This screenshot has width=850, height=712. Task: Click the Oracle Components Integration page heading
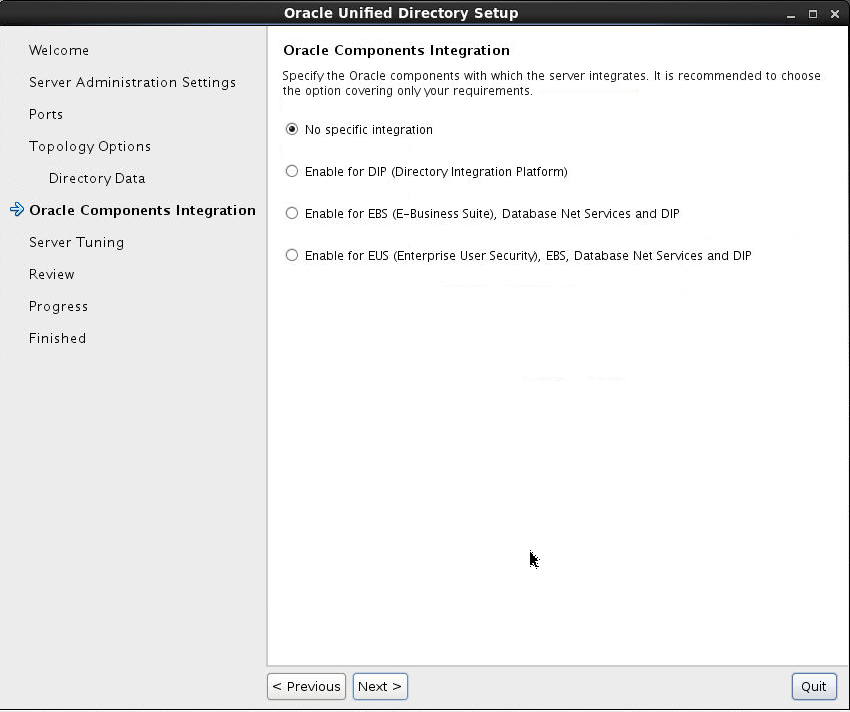[396, 50]
